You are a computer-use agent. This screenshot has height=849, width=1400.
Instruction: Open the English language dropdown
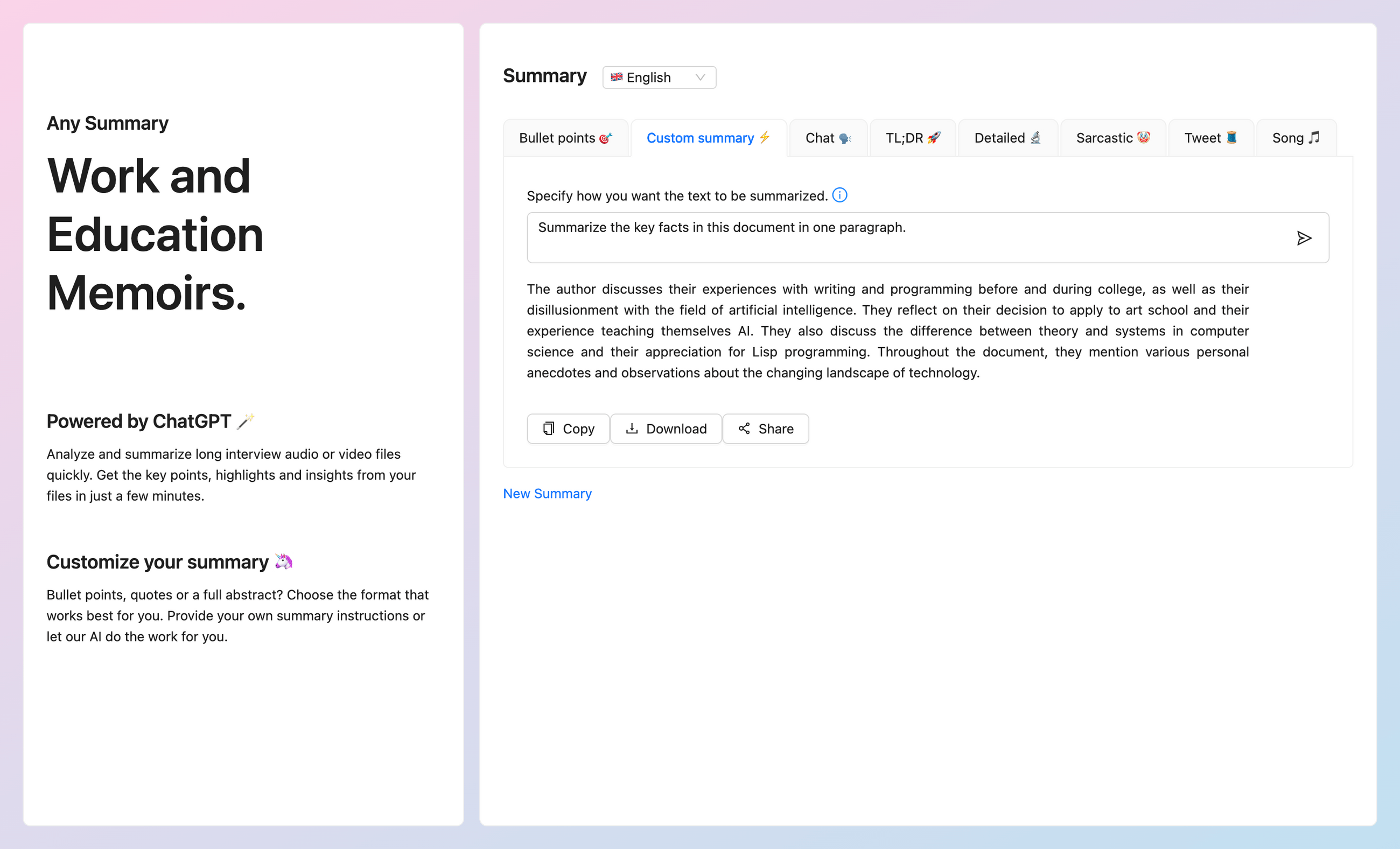click(x=659, y=77)
